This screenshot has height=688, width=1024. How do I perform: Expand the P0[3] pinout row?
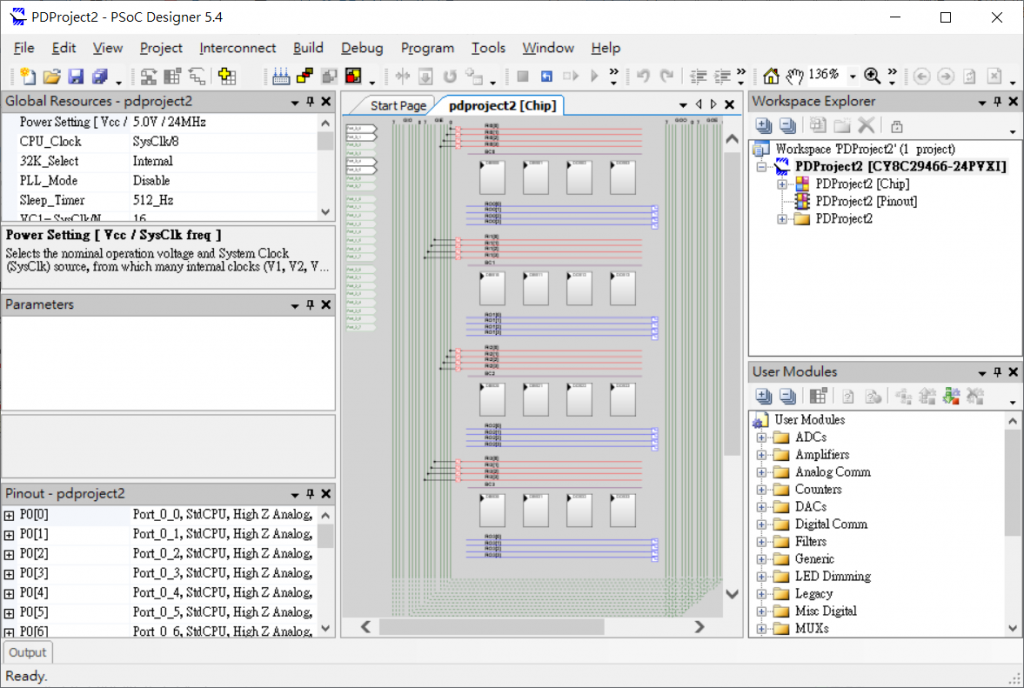click(x=9, y=574)
